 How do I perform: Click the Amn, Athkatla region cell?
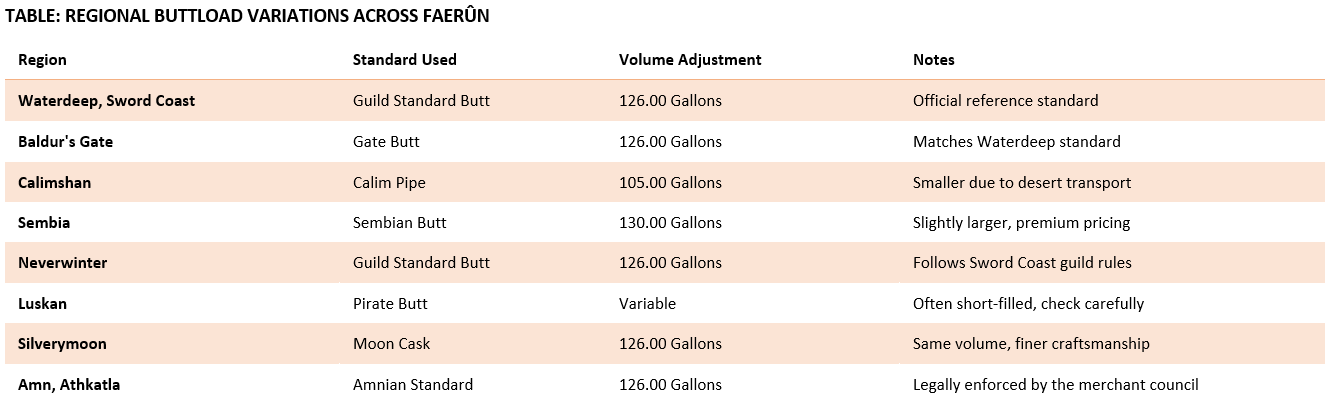(x=67, y=385)
